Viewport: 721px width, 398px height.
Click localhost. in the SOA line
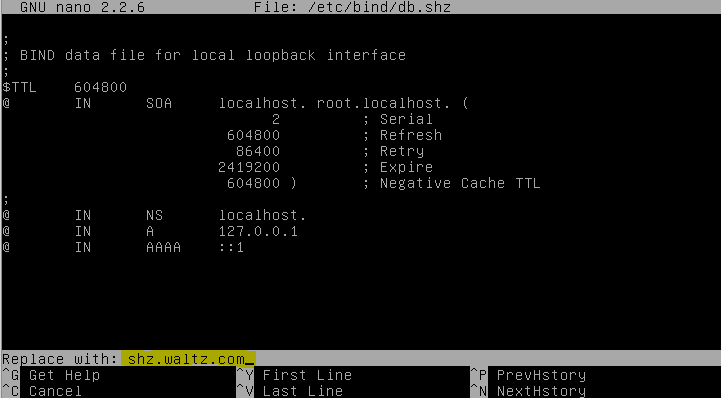pos(262,103)
